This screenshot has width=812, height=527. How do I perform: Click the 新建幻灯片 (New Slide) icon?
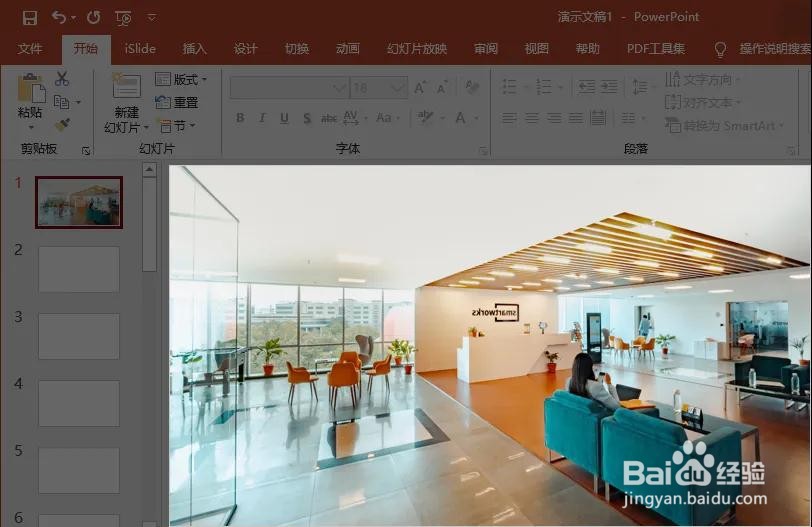click(x=126, y=86)
